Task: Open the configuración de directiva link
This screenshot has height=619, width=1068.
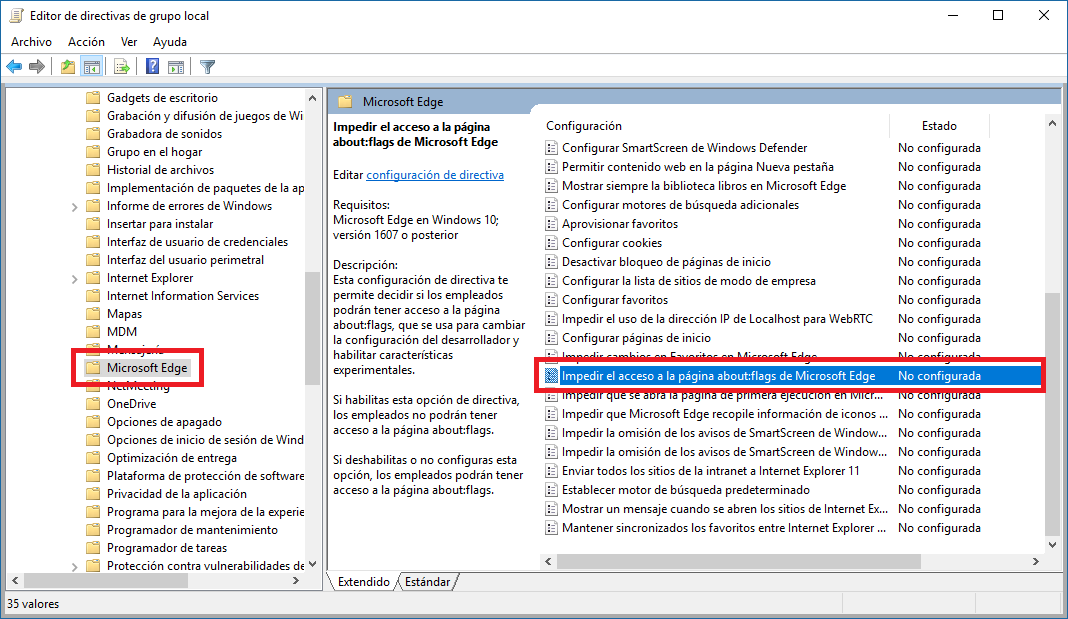Action: pos(435,175)
